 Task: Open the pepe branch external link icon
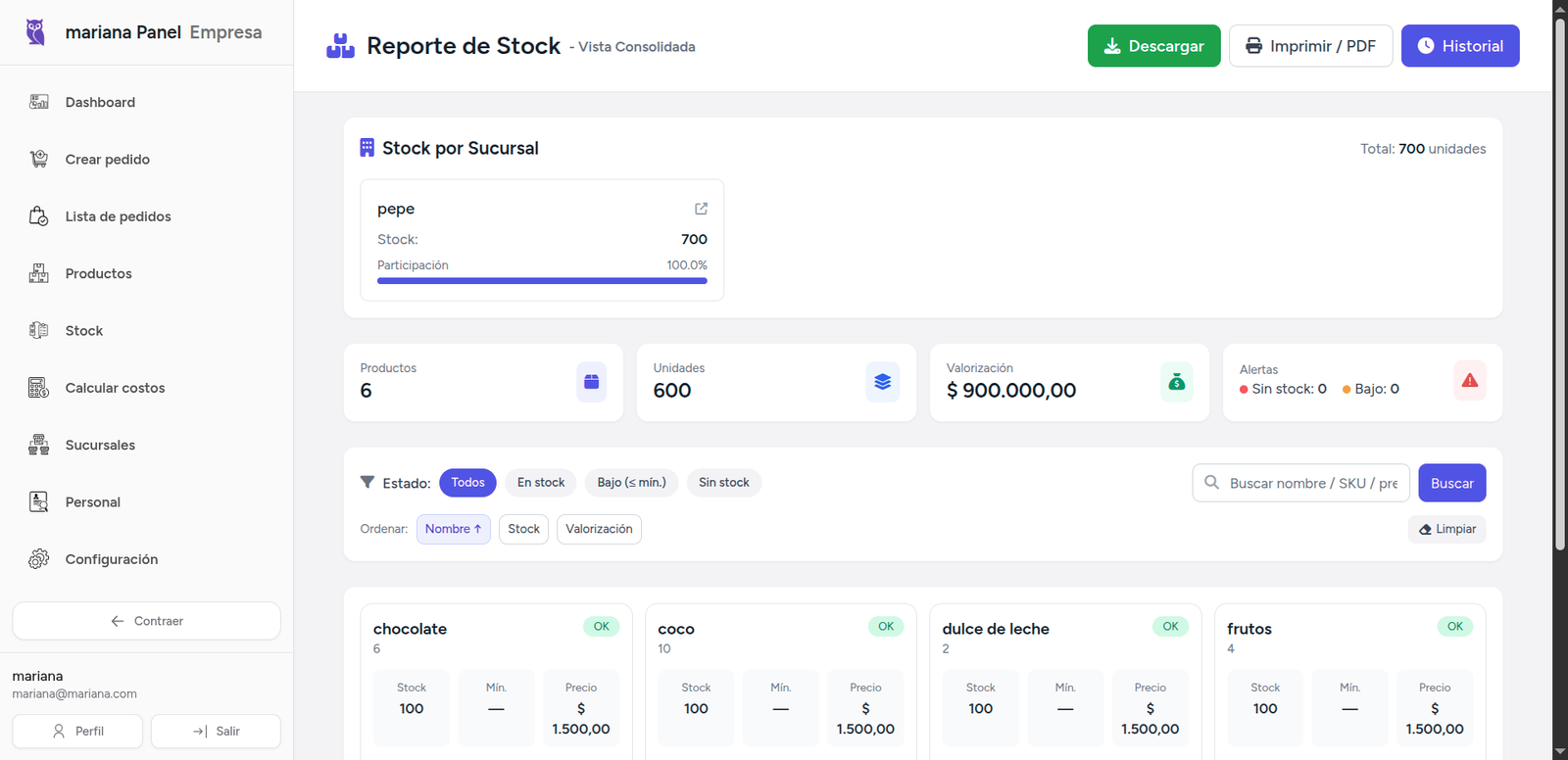coord(701,209)
